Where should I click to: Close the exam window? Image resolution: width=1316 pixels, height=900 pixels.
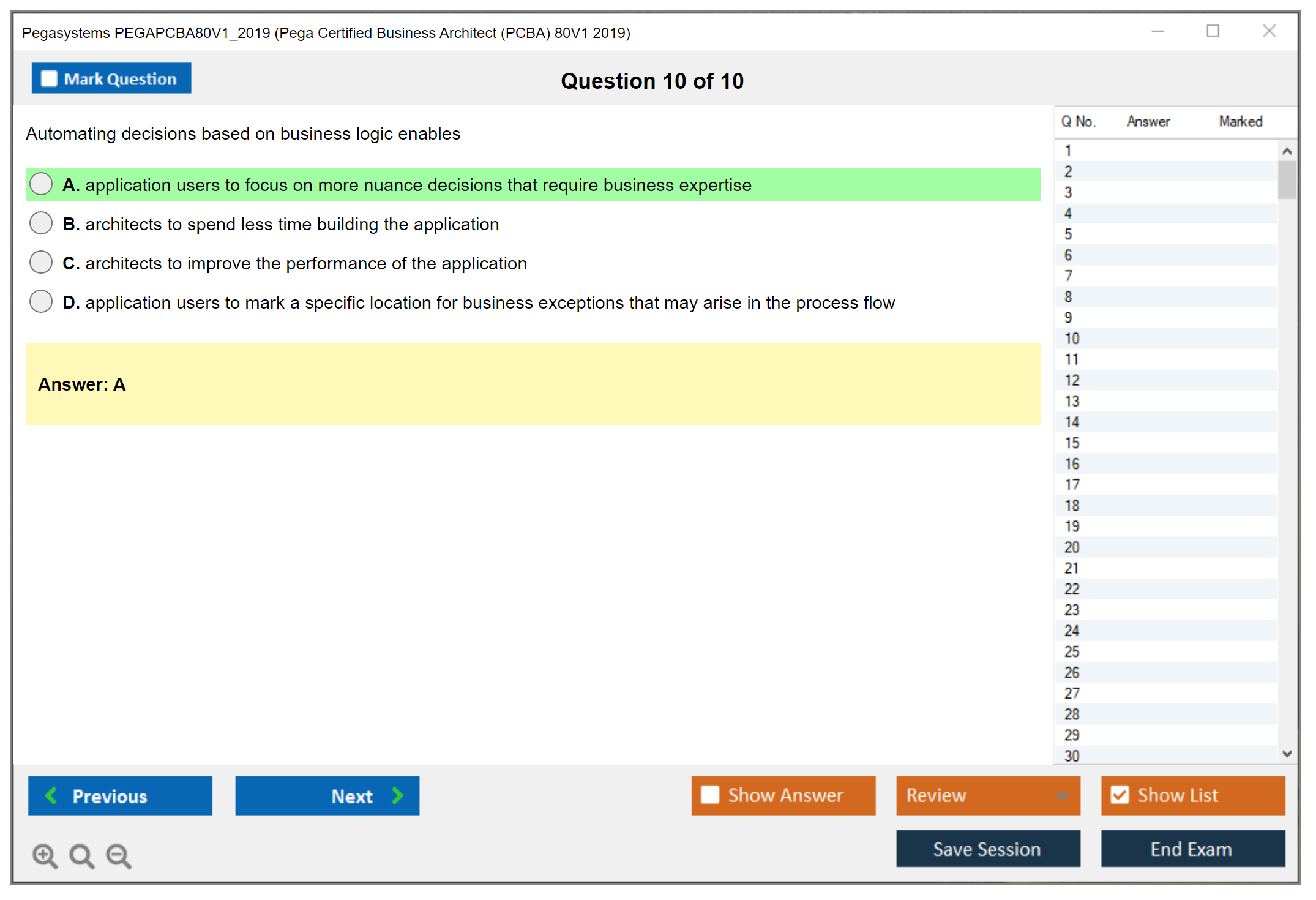tap(1269, 31)
